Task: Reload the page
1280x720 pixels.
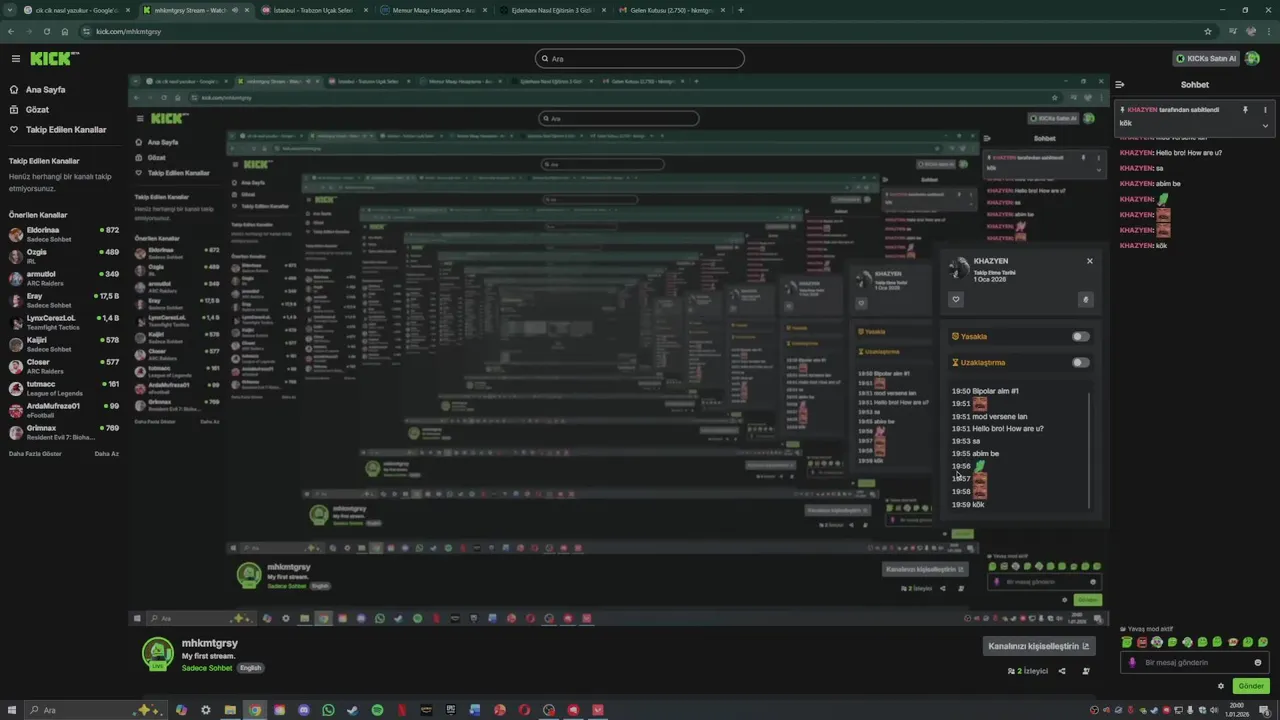Action: (x=46, y=31)
